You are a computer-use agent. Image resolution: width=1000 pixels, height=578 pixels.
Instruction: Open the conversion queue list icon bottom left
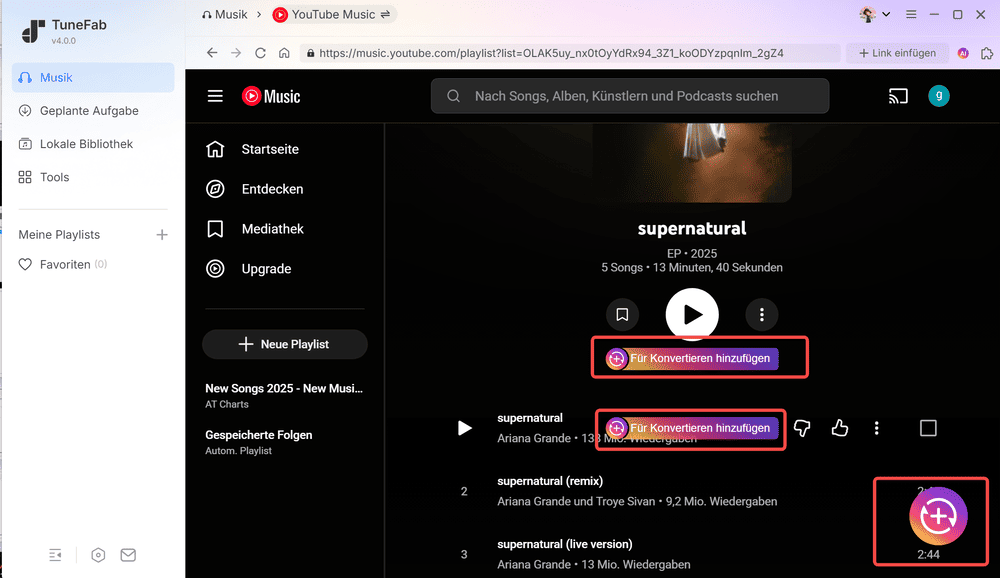pyautogui.click(x=55, y=555)
